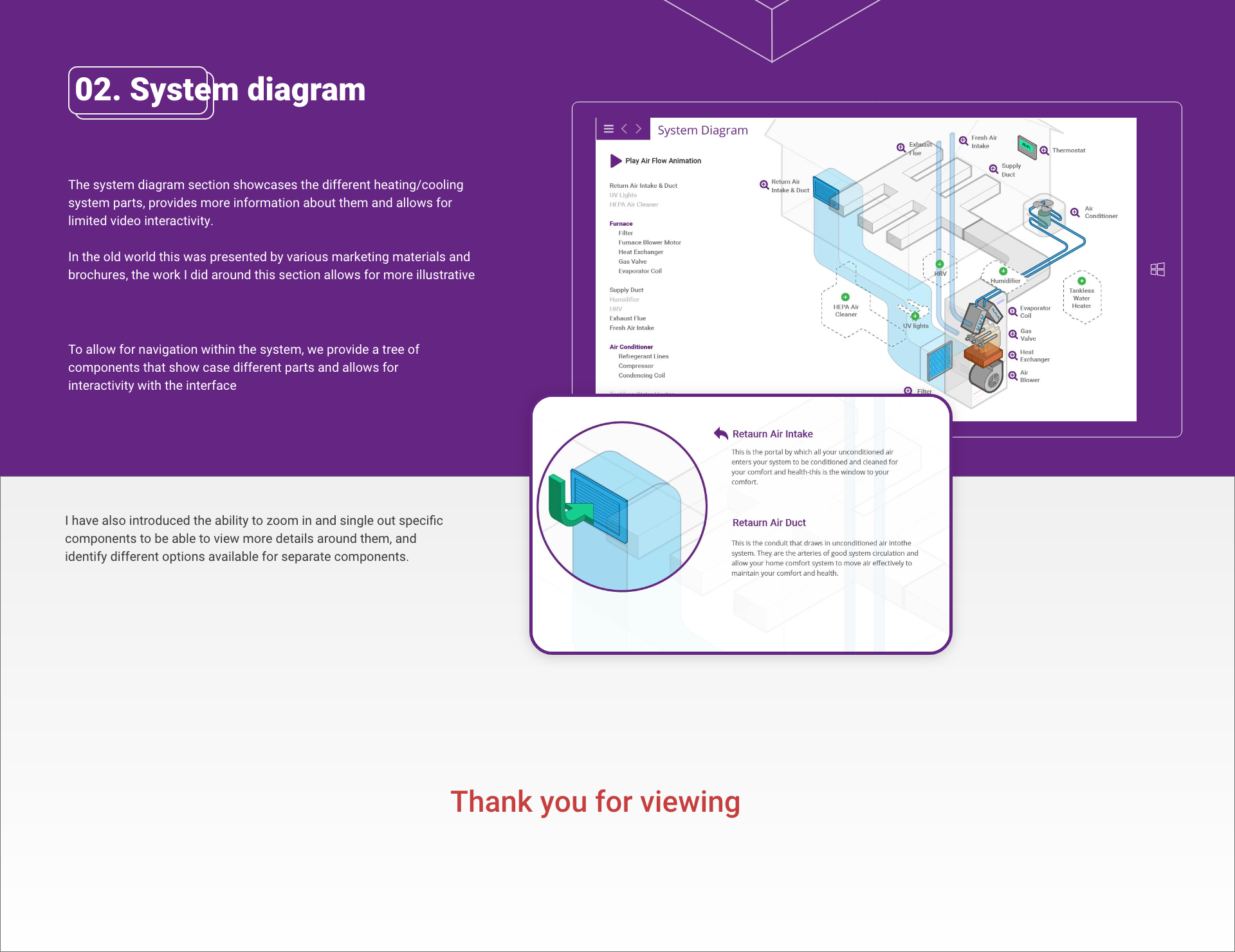Viewport: 1235px width, 952px height.
Task: Play the Air Flow Animation
Action: [x=616, y=161]
